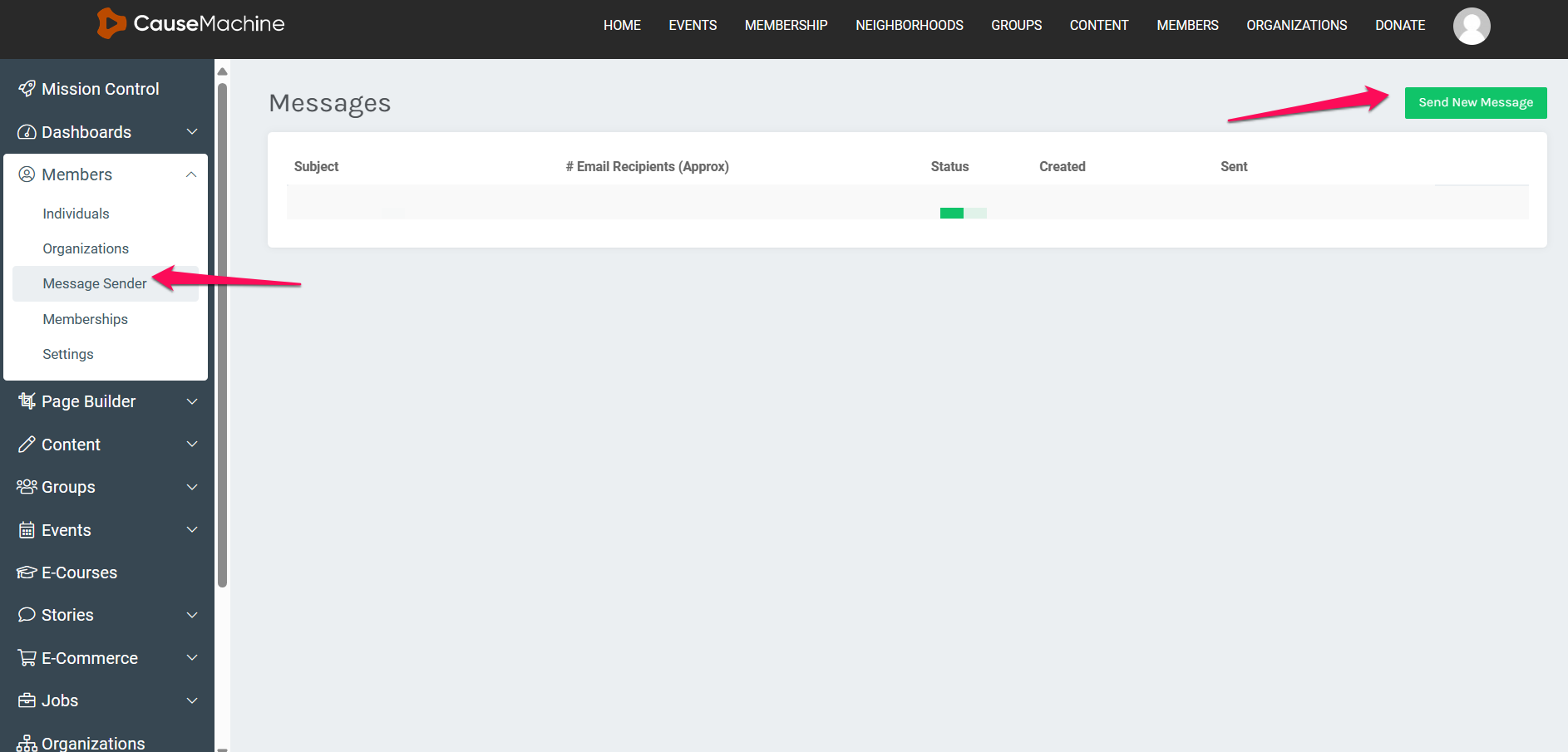Open NEIGHBORHOODS in the top navigation
The height and width of the screenshot is (752, 1568).
910,26
